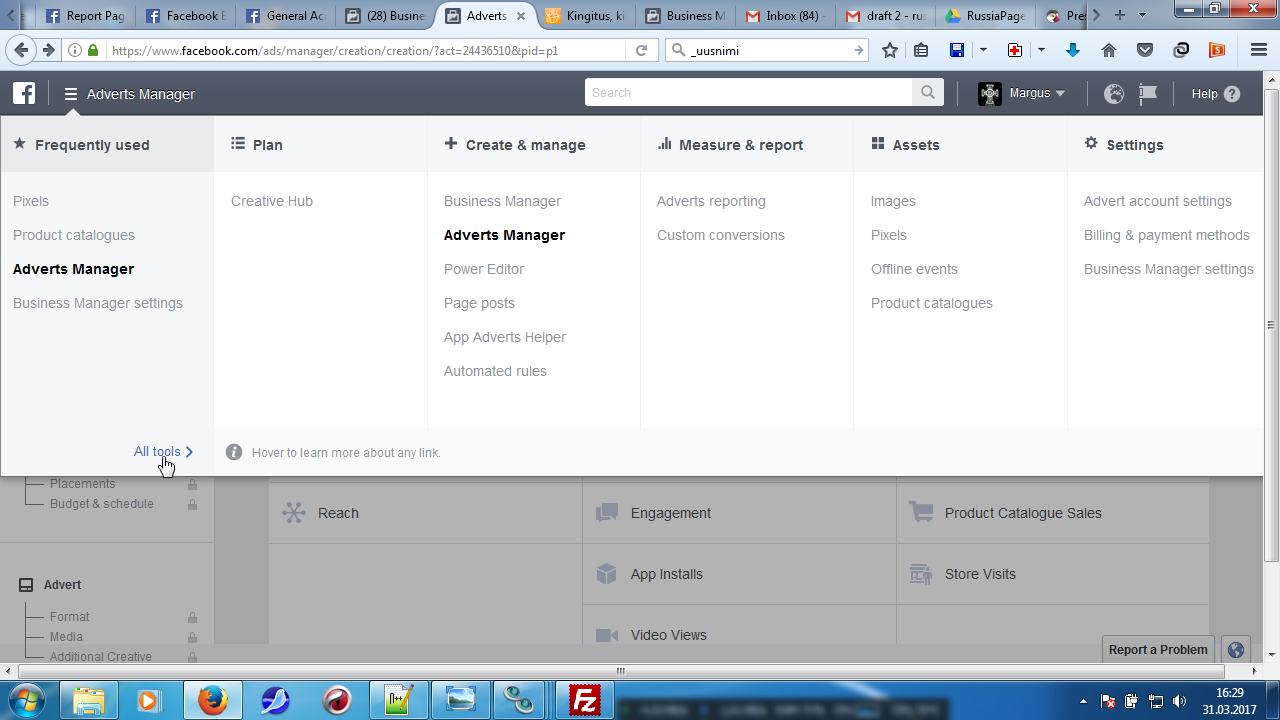Bookmark this page with the star icon
The width and height of the screenshot is (1280, 720).
click(890, 50)
